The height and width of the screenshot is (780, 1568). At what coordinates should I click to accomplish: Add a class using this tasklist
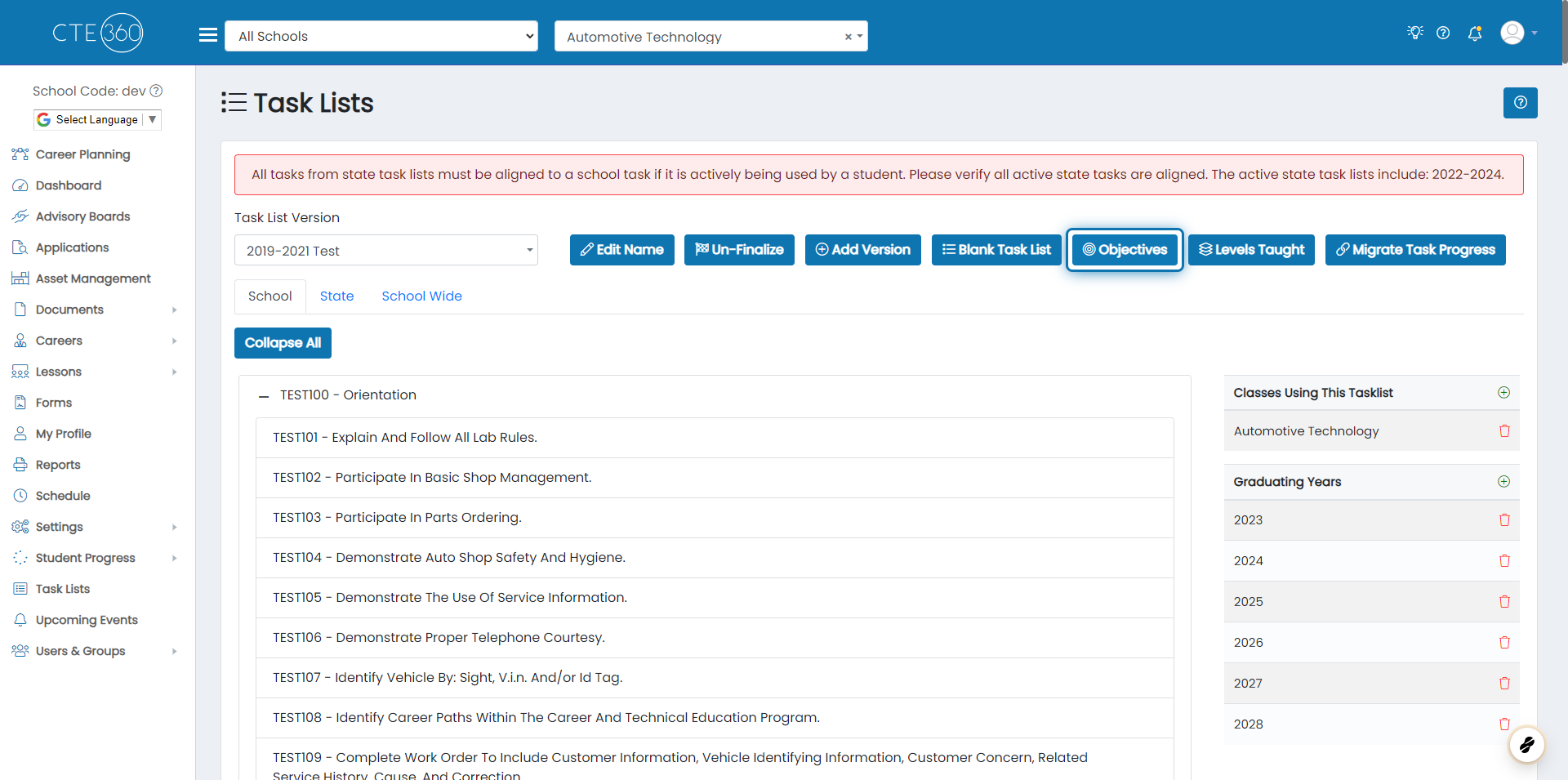tap(1503, 393)
